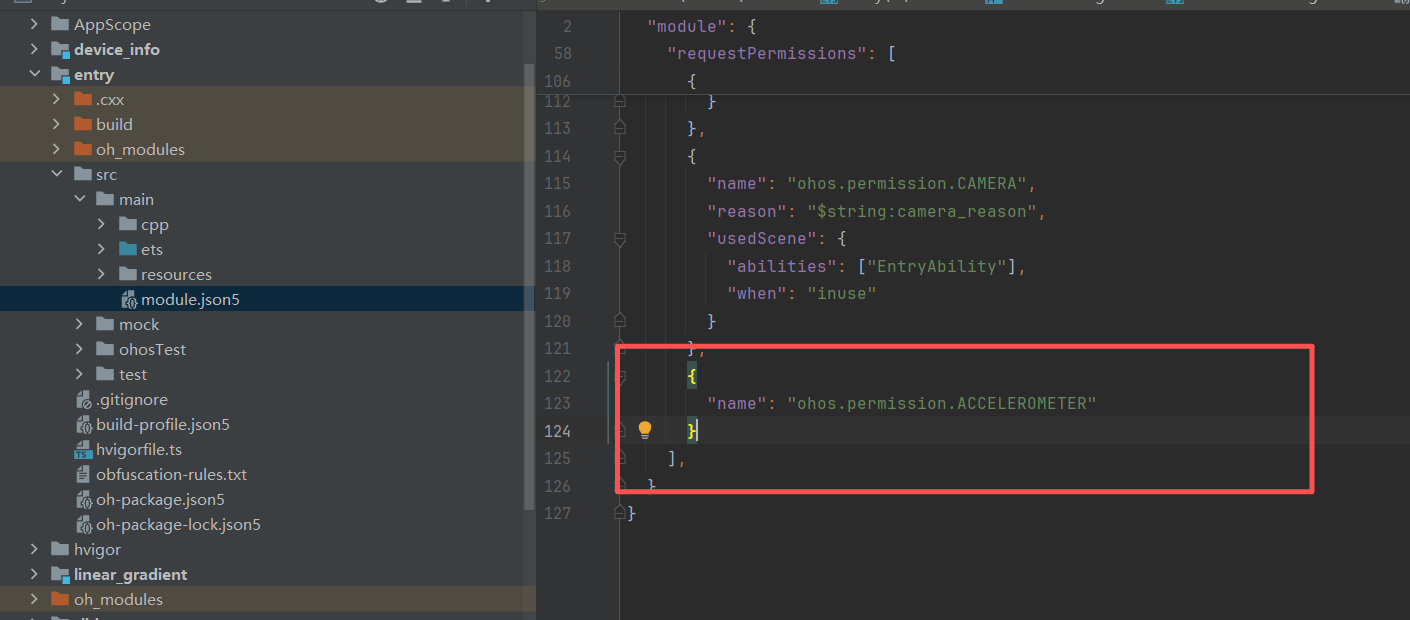Click the orange .cxx folder icon
Viewport: 1410px width, 620px height.
pos(82,99)
